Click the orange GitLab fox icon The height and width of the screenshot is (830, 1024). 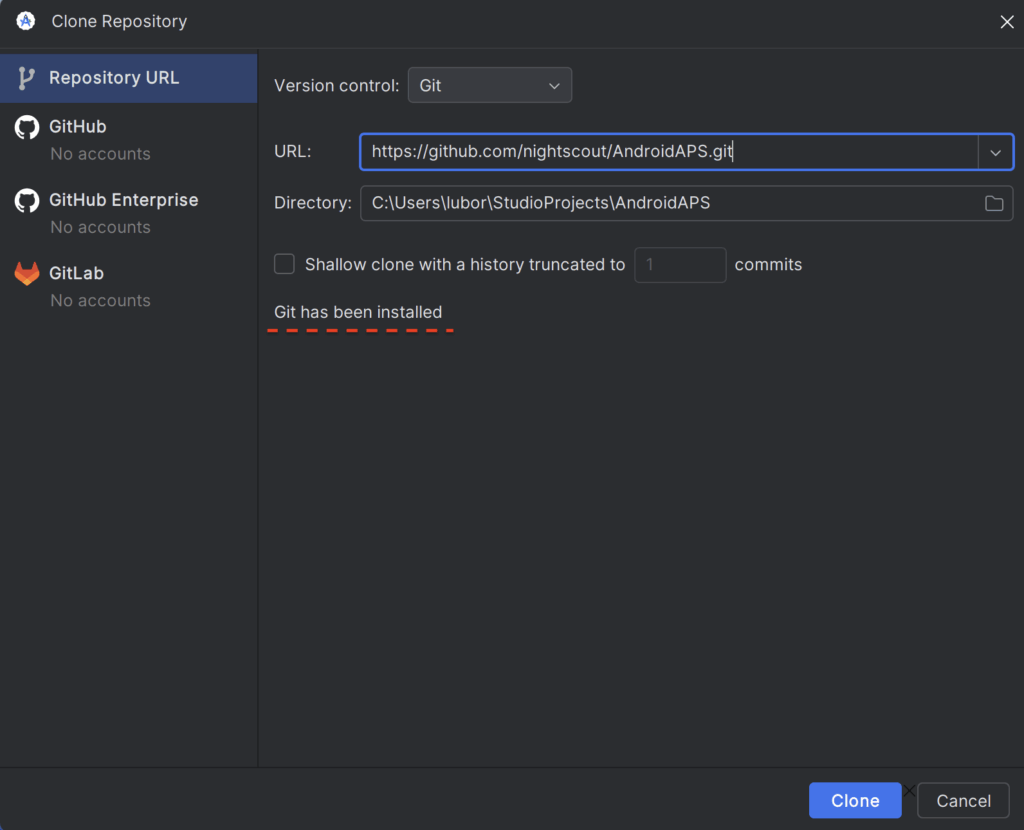coord(27,273)
